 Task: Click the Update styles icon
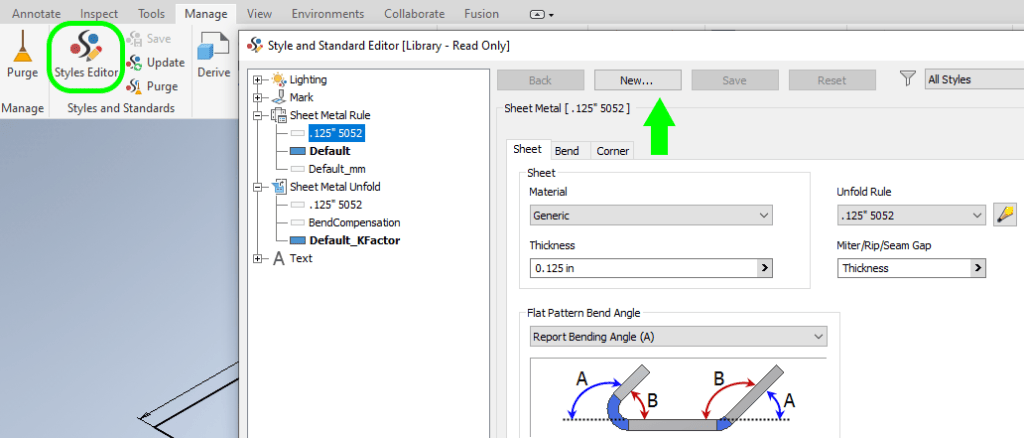click(x=134, y=62)
